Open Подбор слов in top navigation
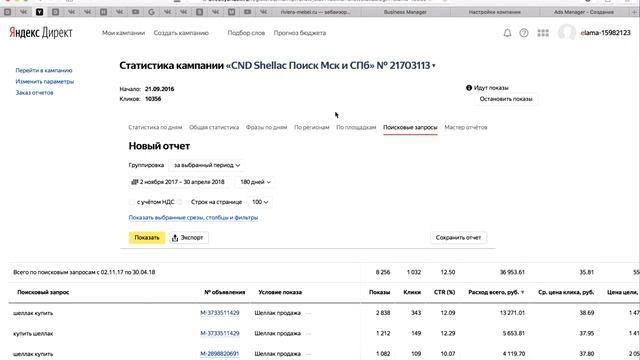 point(246,33)
